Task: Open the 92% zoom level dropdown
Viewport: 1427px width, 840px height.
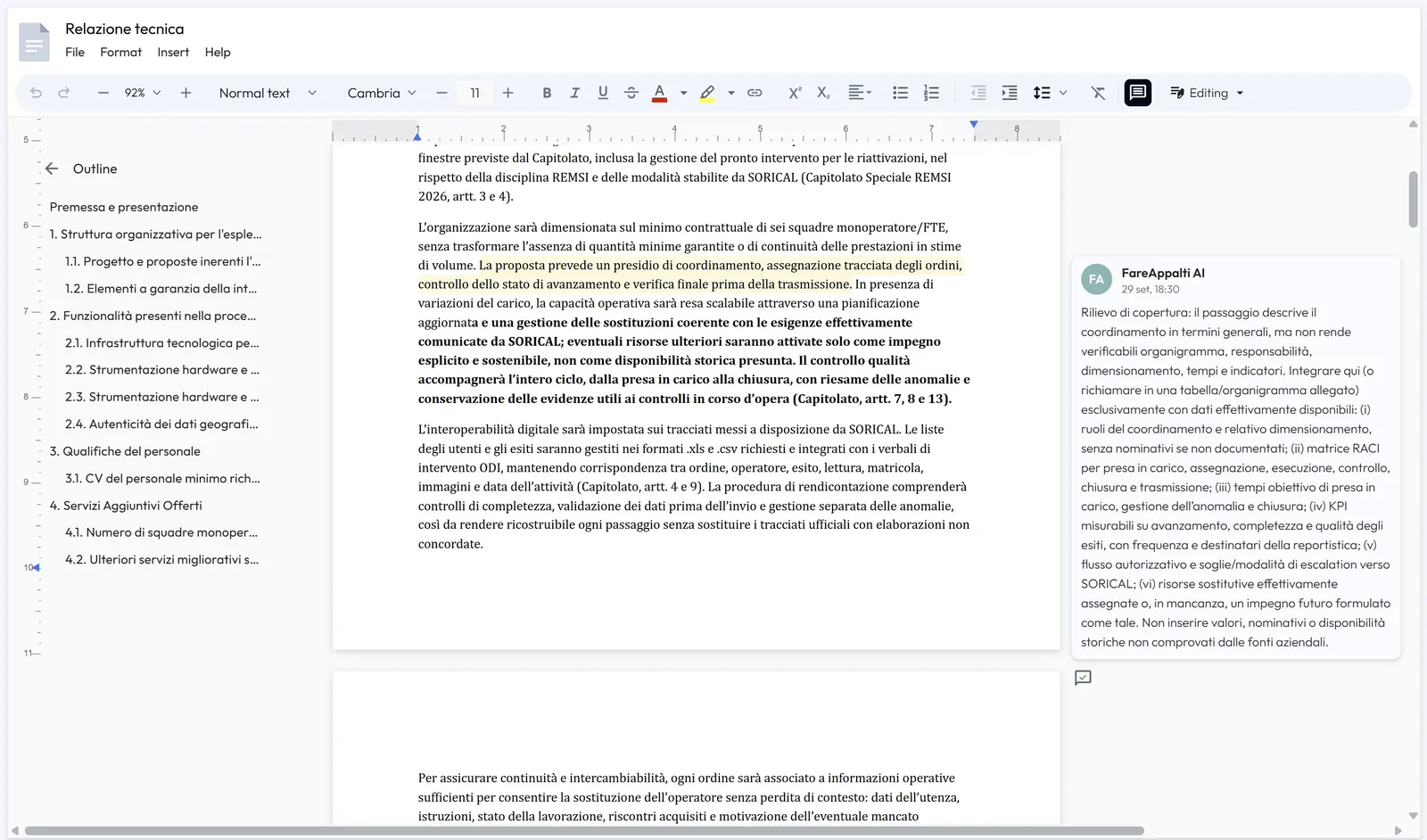Action: click(x=142, y=93)
